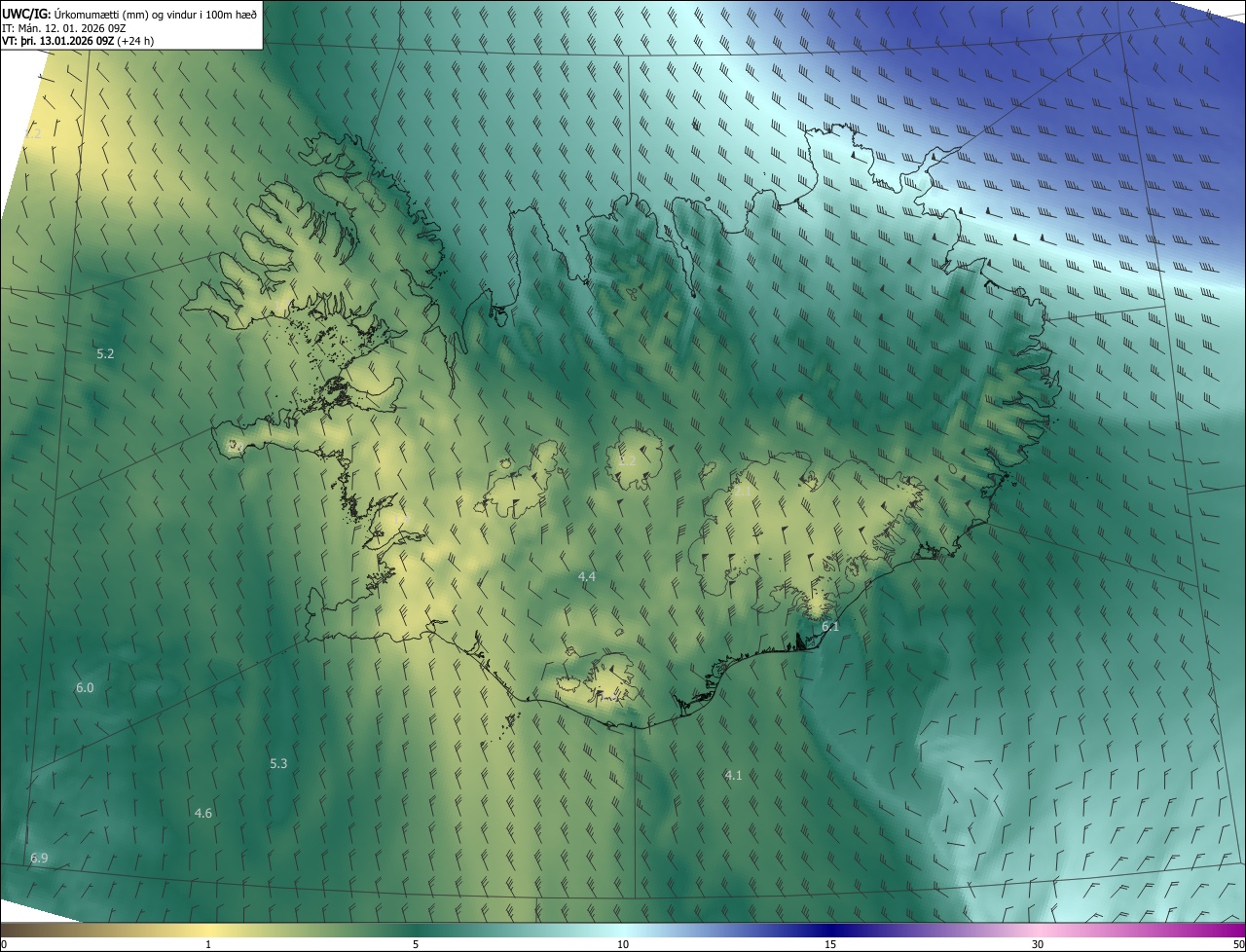Click the valid time 'VT: þri. 13.01.2026 09Z (+24 h)'
This screenshot has width=1246, height=952.
(78, 41)
